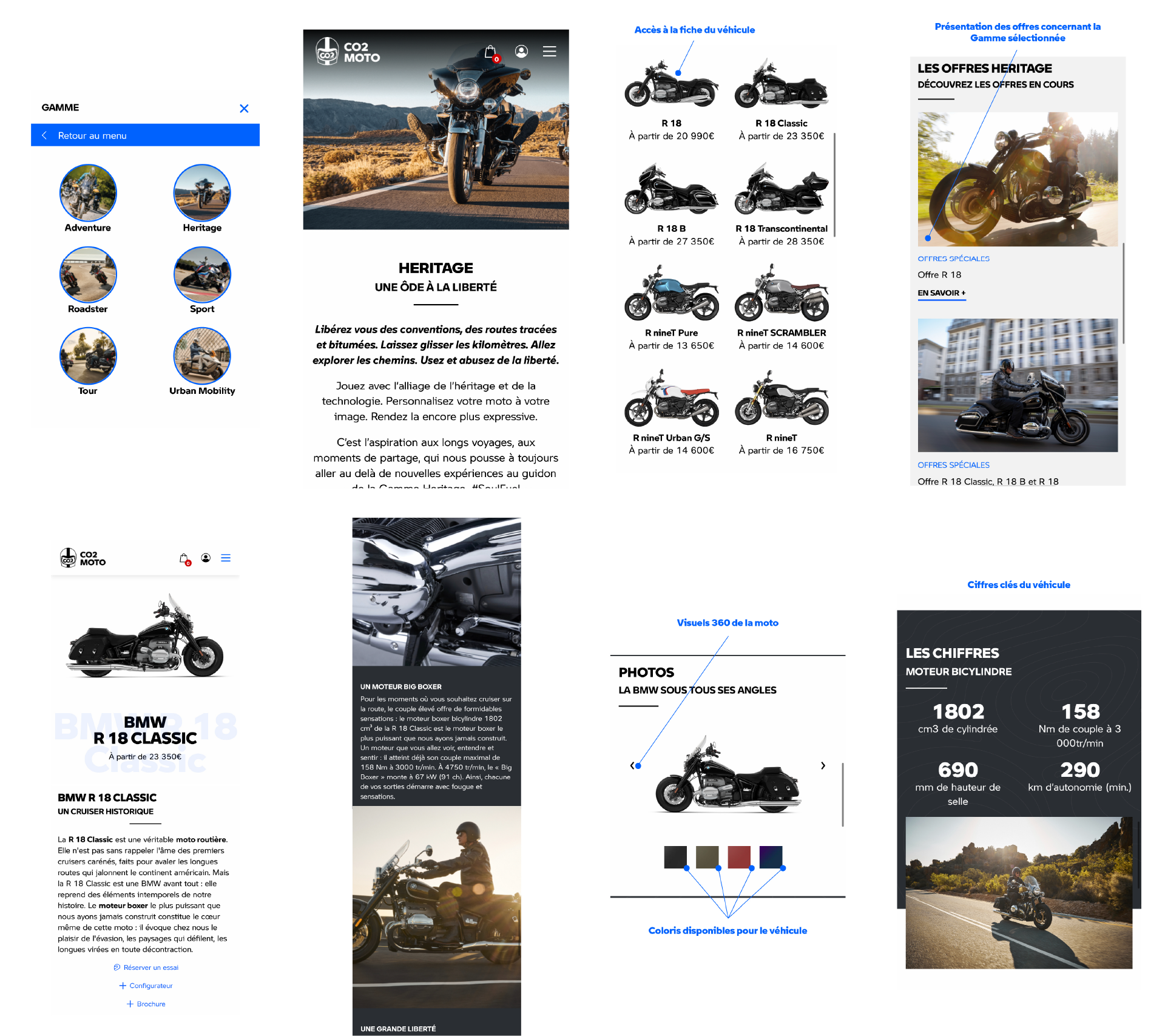Open the R nineT Urban G/S motorcycle card
The height and width of the screenshot is (1036, 1165).
click(671, 413)
